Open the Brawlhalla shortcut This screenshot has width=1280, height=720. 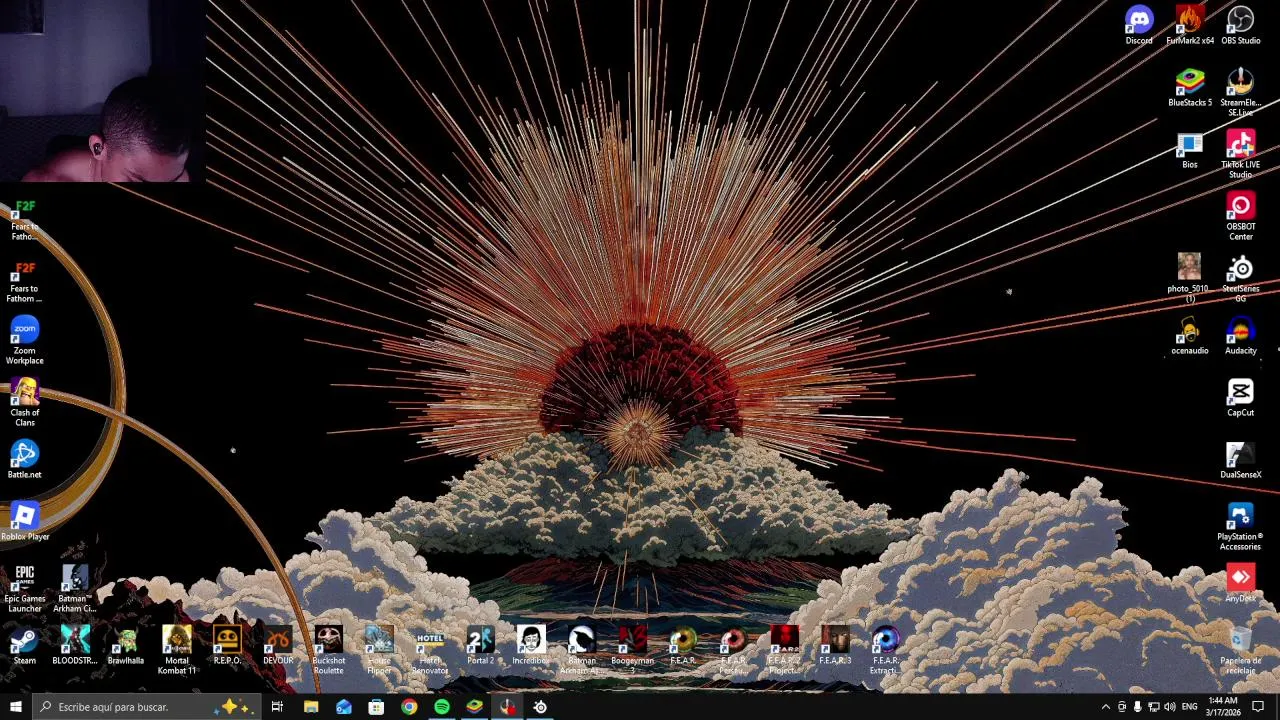point(126,646)
